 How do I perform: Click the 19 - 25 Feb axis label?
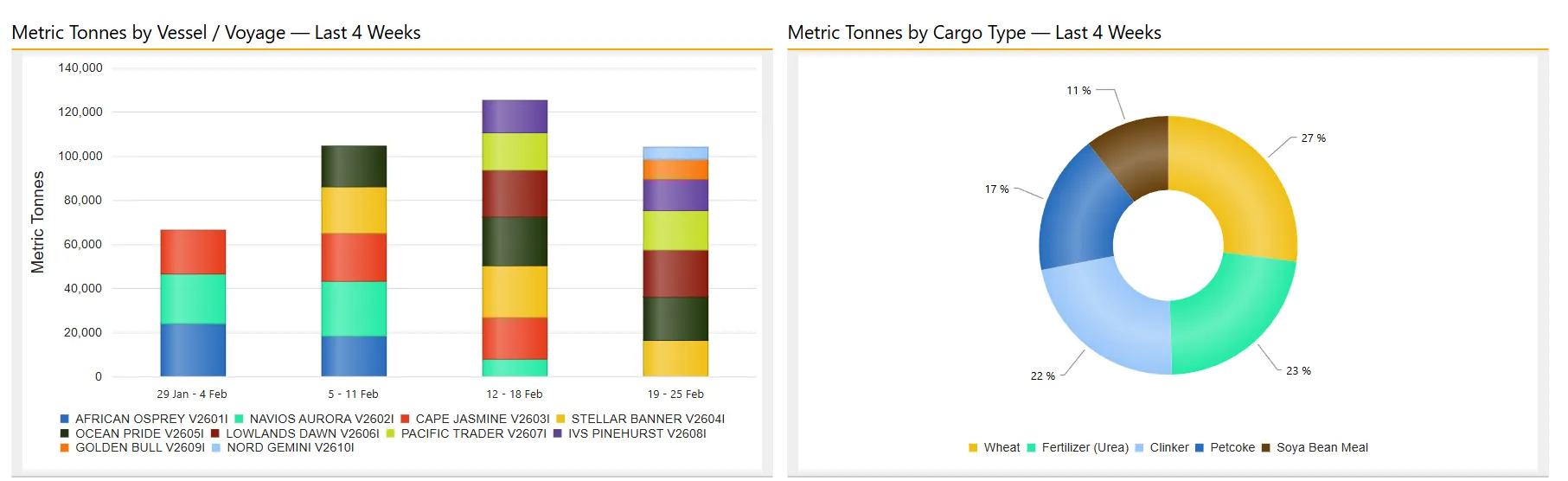[675, 394]
